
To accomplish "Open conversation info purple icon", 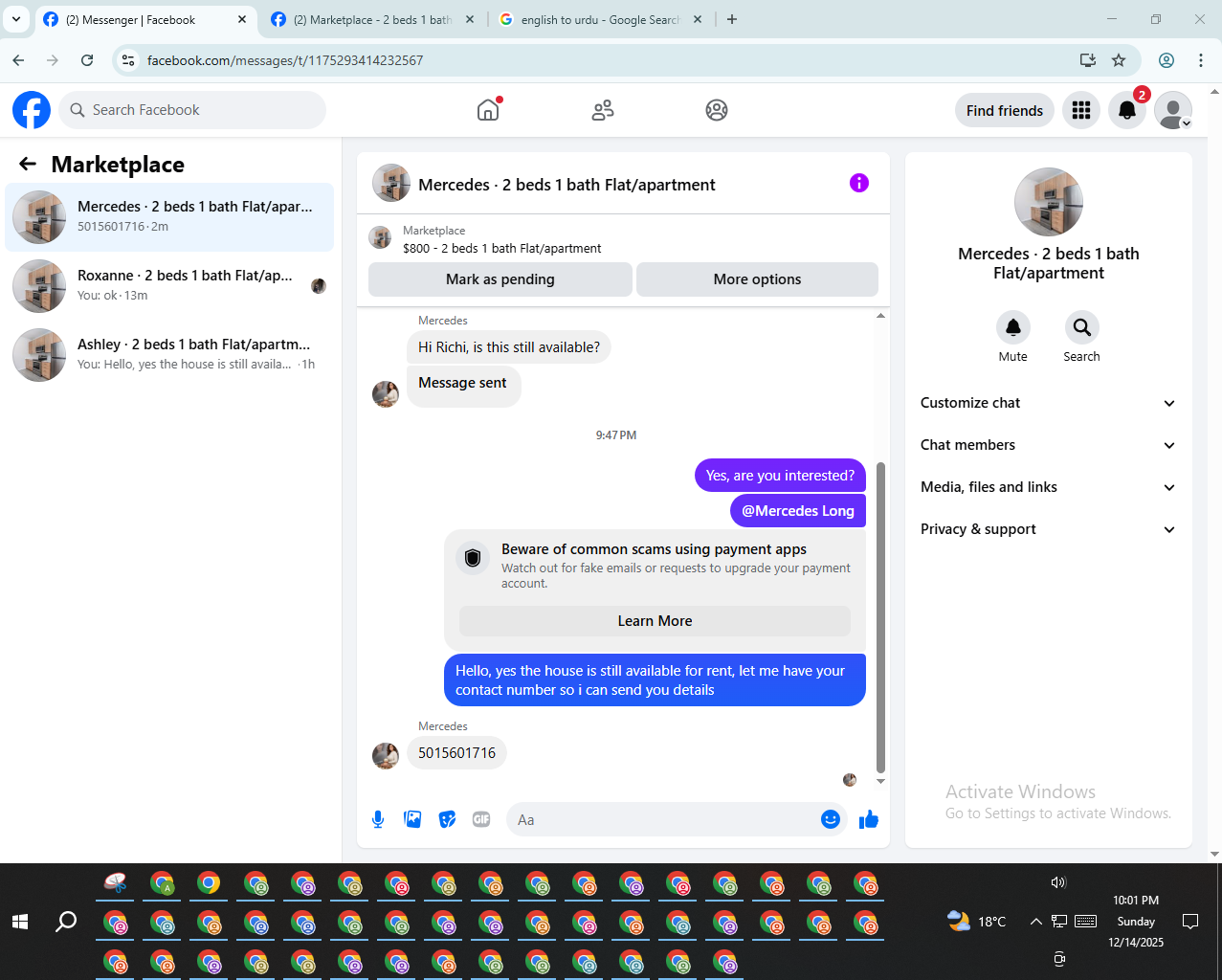I will tap(859, 183).
